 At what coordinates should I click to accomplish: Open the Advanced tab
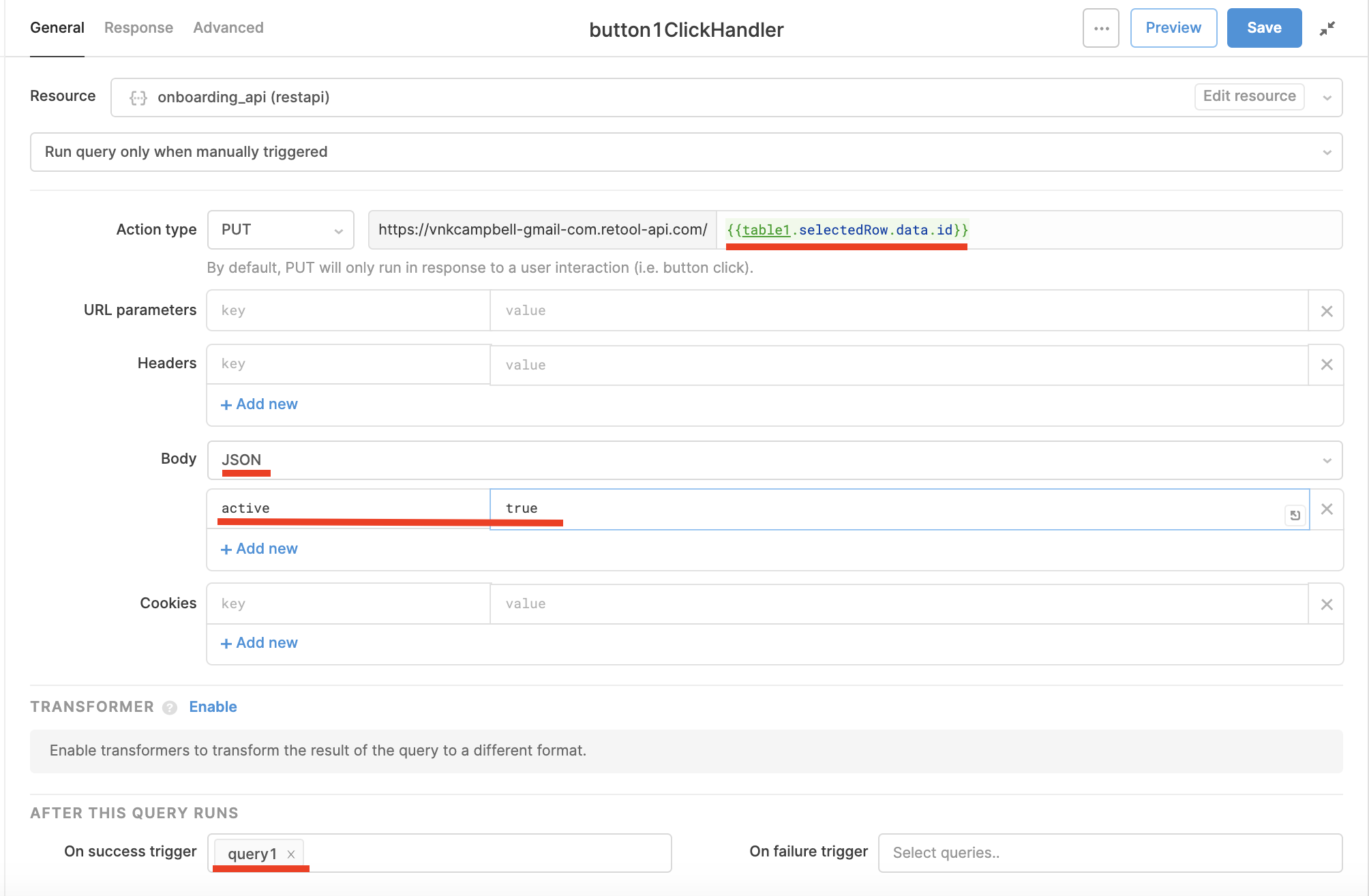228,28
